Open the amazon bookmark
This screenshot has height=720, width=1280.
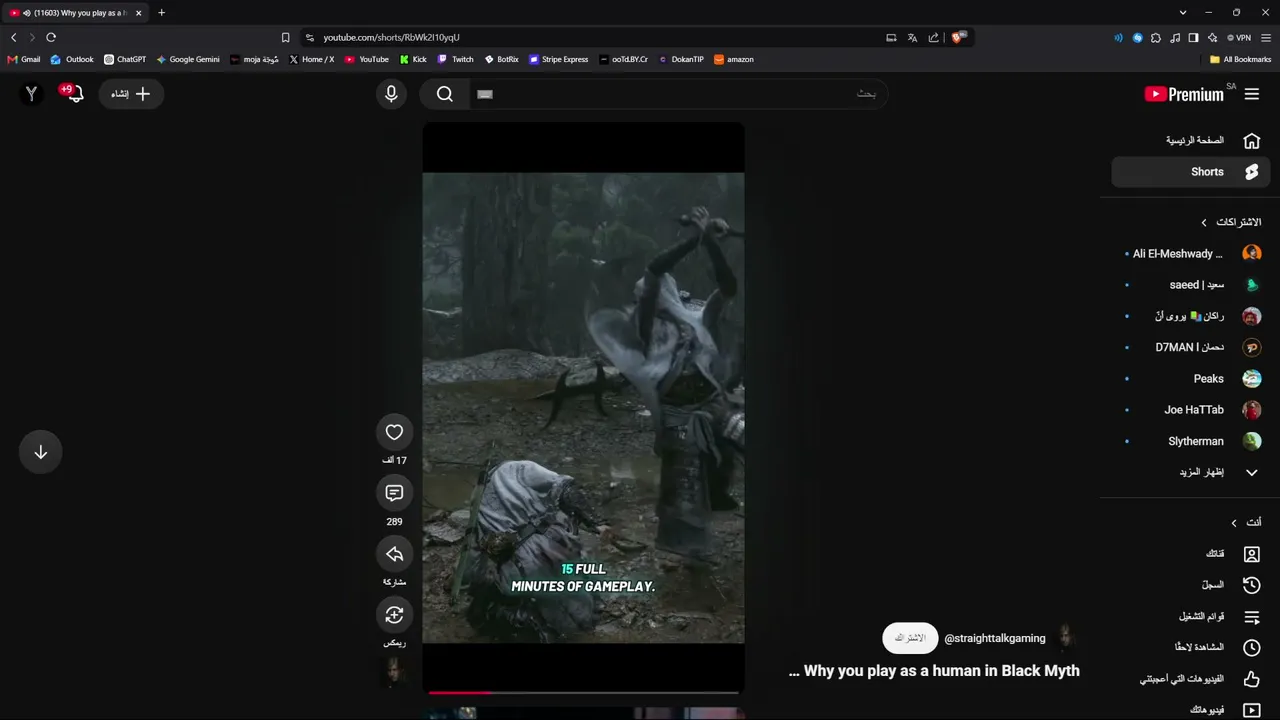pos(734,59)
